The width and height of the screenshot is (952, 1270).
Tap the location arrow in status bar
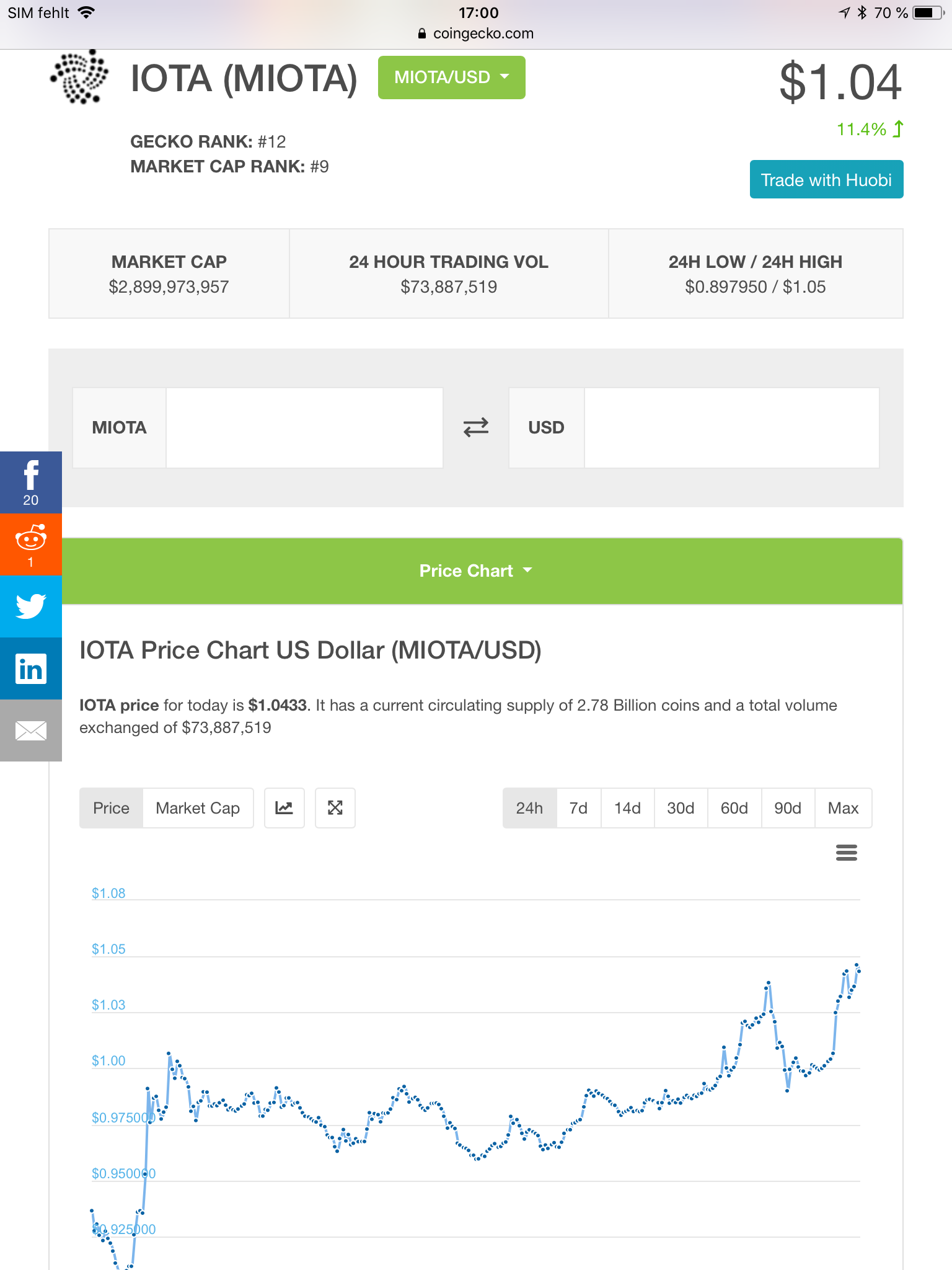(844, 12)
